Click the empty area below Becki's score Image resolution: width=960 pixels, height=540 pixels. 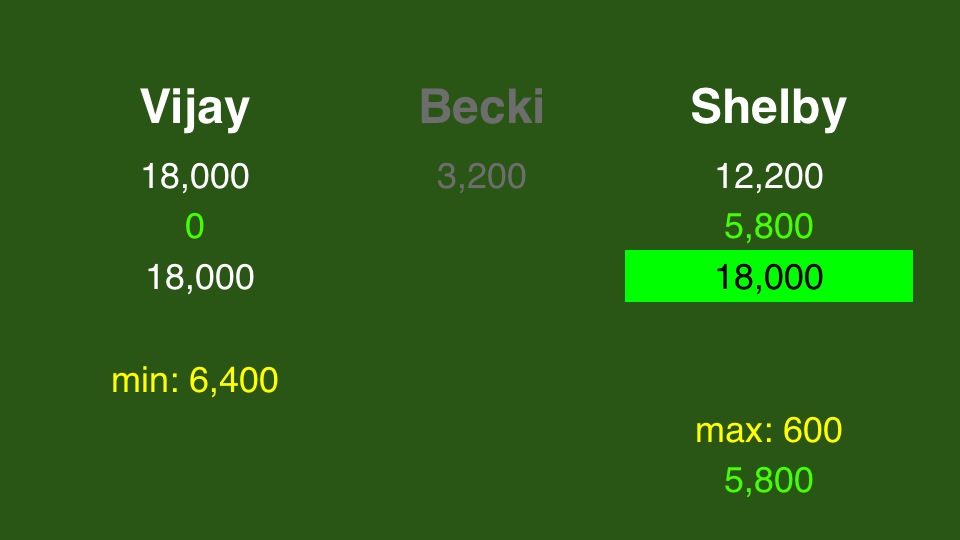[x=481, y=276]
